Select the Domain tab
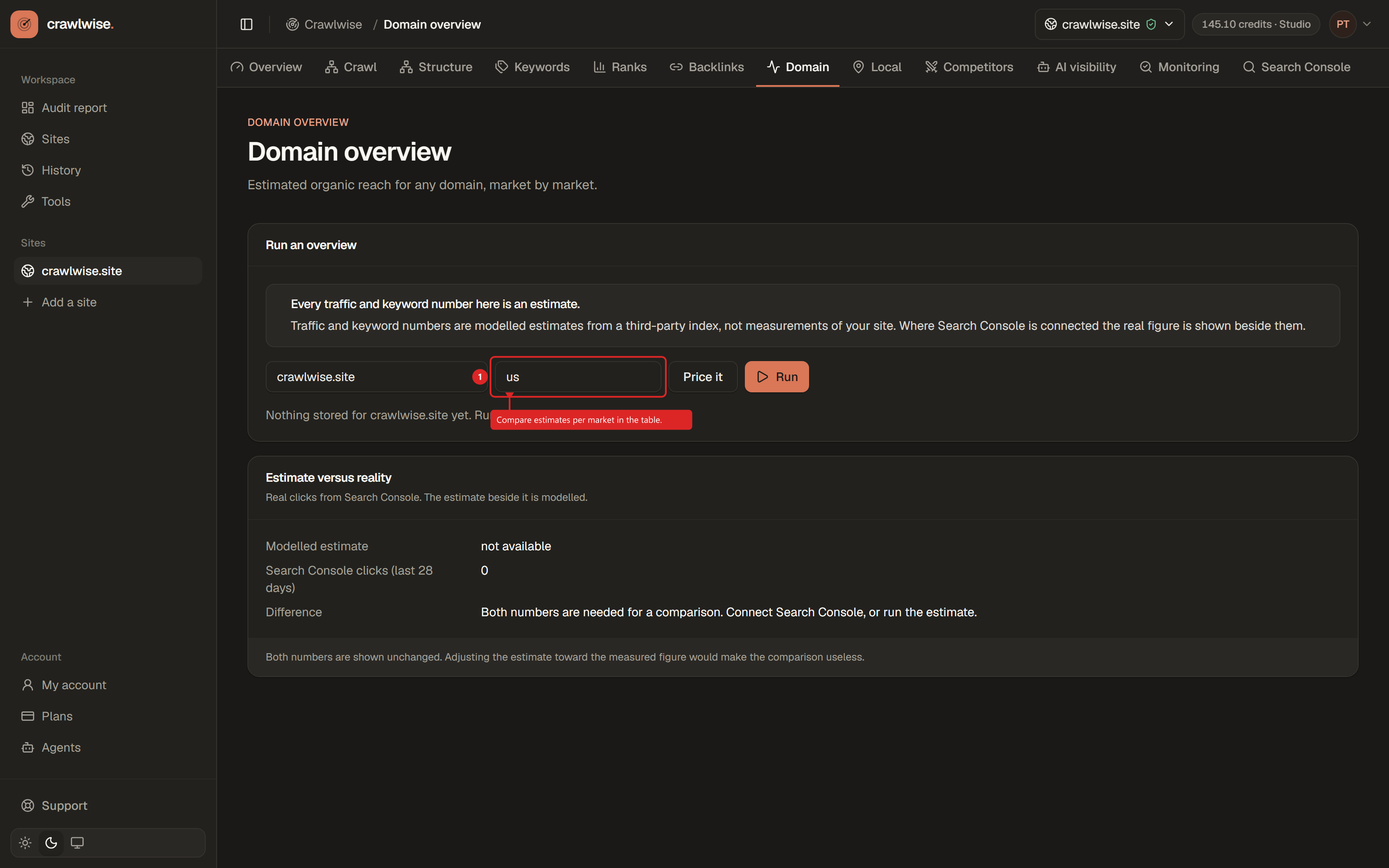This screenshot has height=868, width=1389. click(798, 67)
